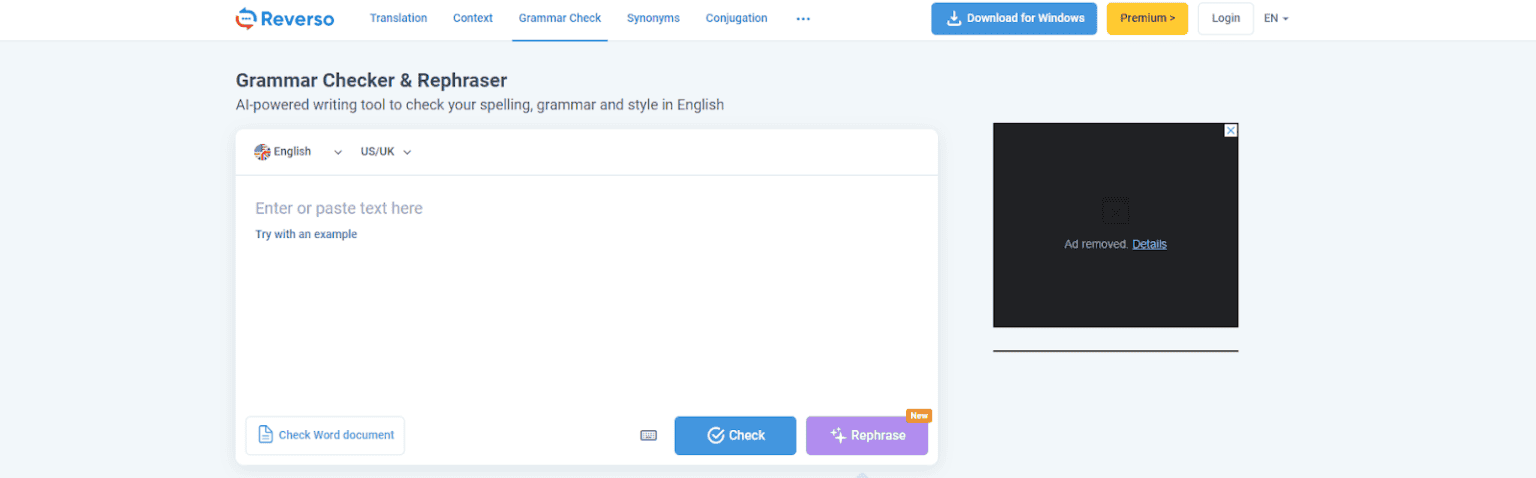The image size is (1536, 478).
Task: Go to the Translation tab
Action: coord(398,18)
